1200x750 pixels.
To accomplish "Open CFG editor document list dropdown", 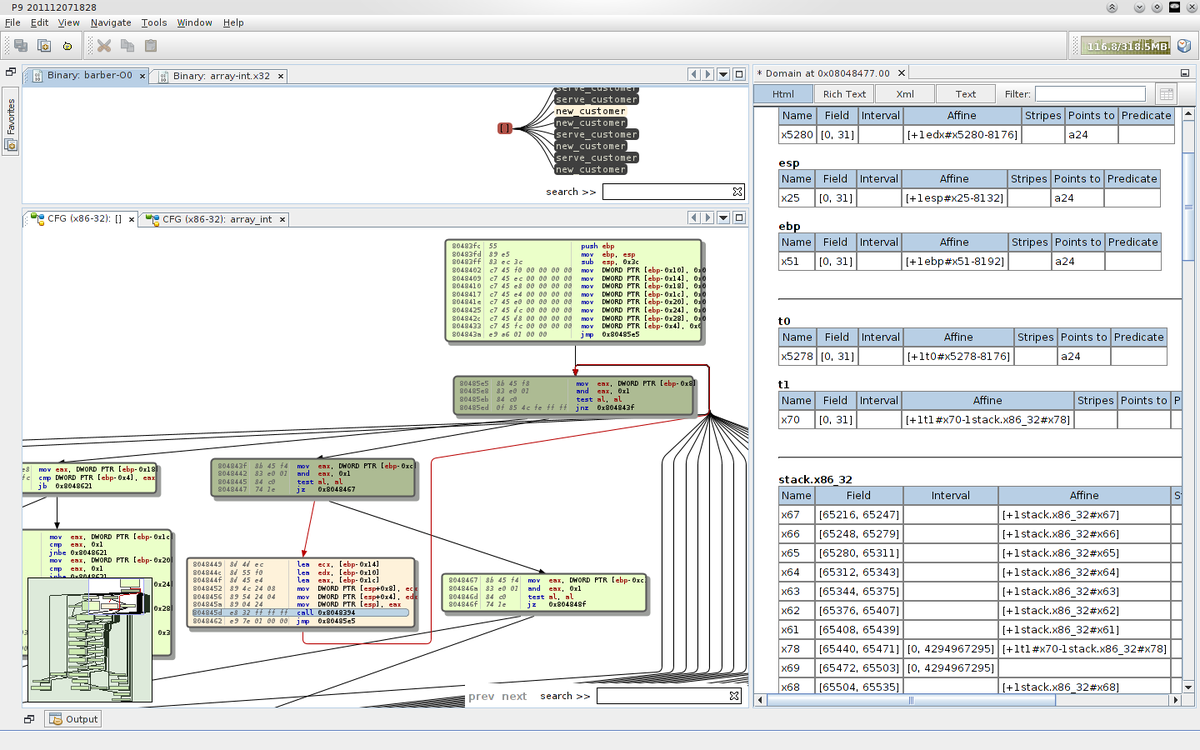I will coord(723,218).
